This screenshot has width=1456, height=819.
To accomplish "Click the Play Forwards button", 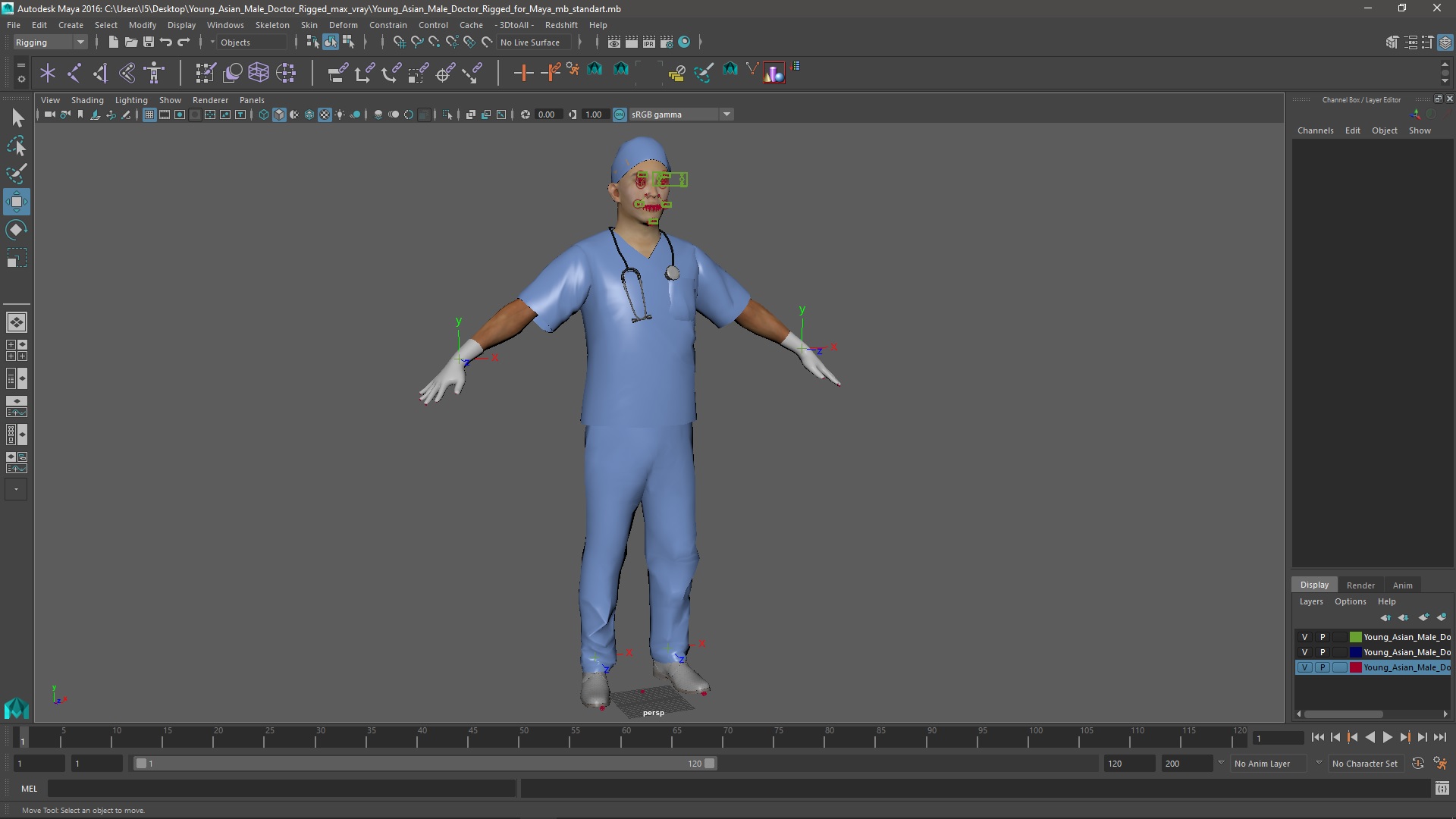I will [x=1387, y=737].
